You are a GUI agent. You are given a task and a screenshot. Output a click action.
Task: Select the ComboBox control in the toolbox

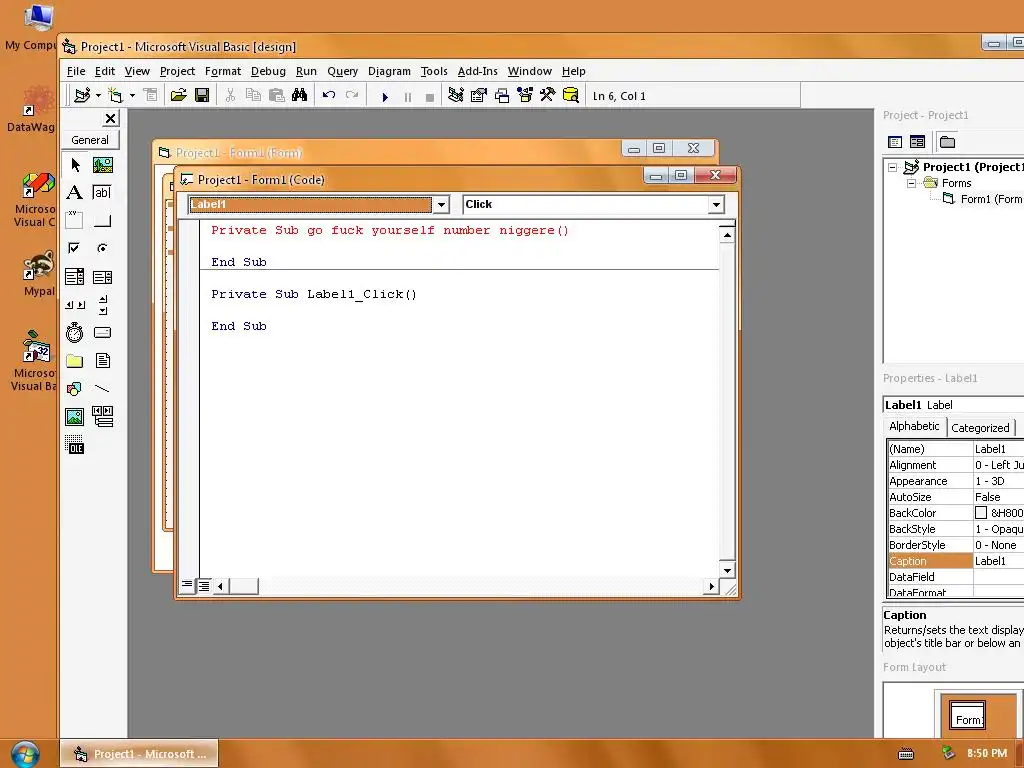pyautogui.click(x=74, y=276)
